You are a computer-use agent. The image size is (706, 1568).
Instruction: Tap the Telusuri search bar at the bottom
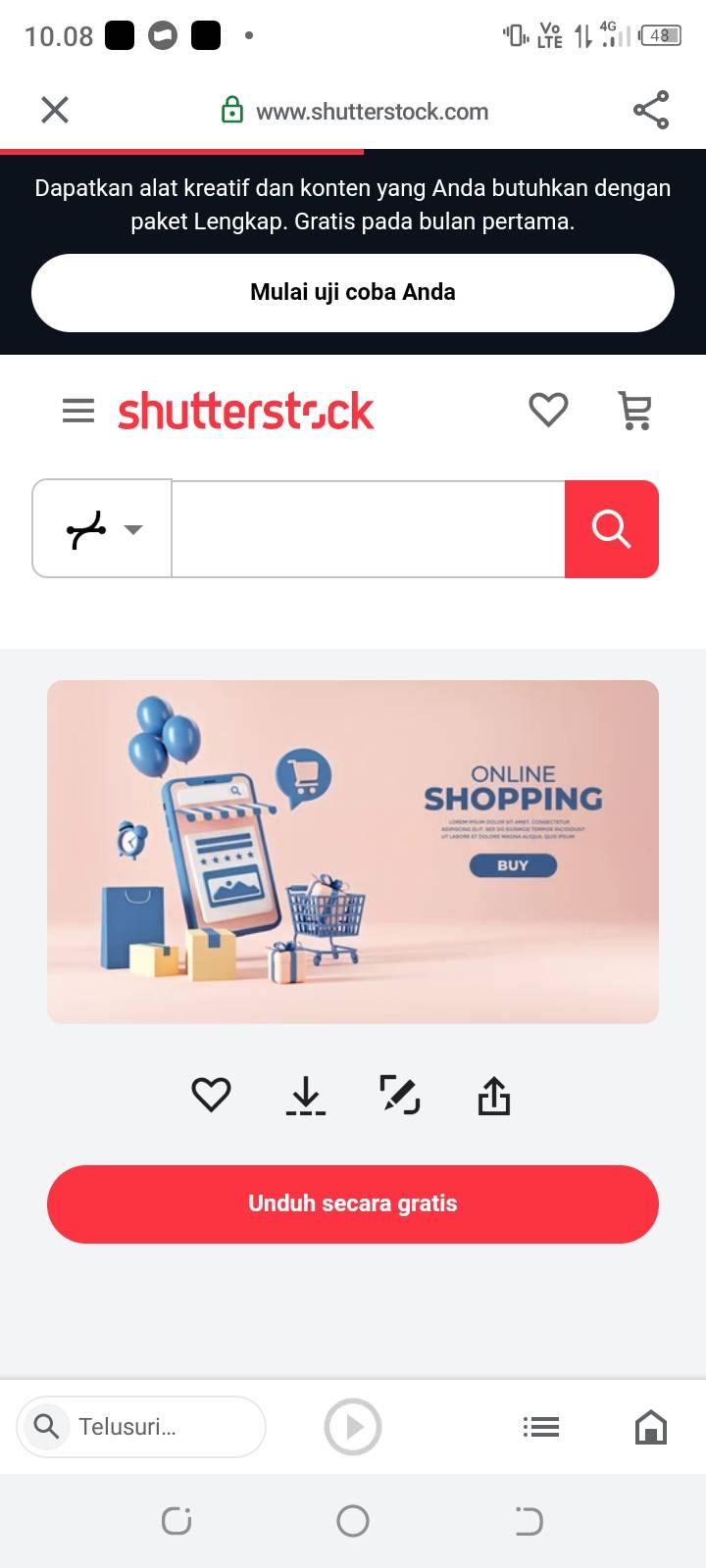[141, 1427]
